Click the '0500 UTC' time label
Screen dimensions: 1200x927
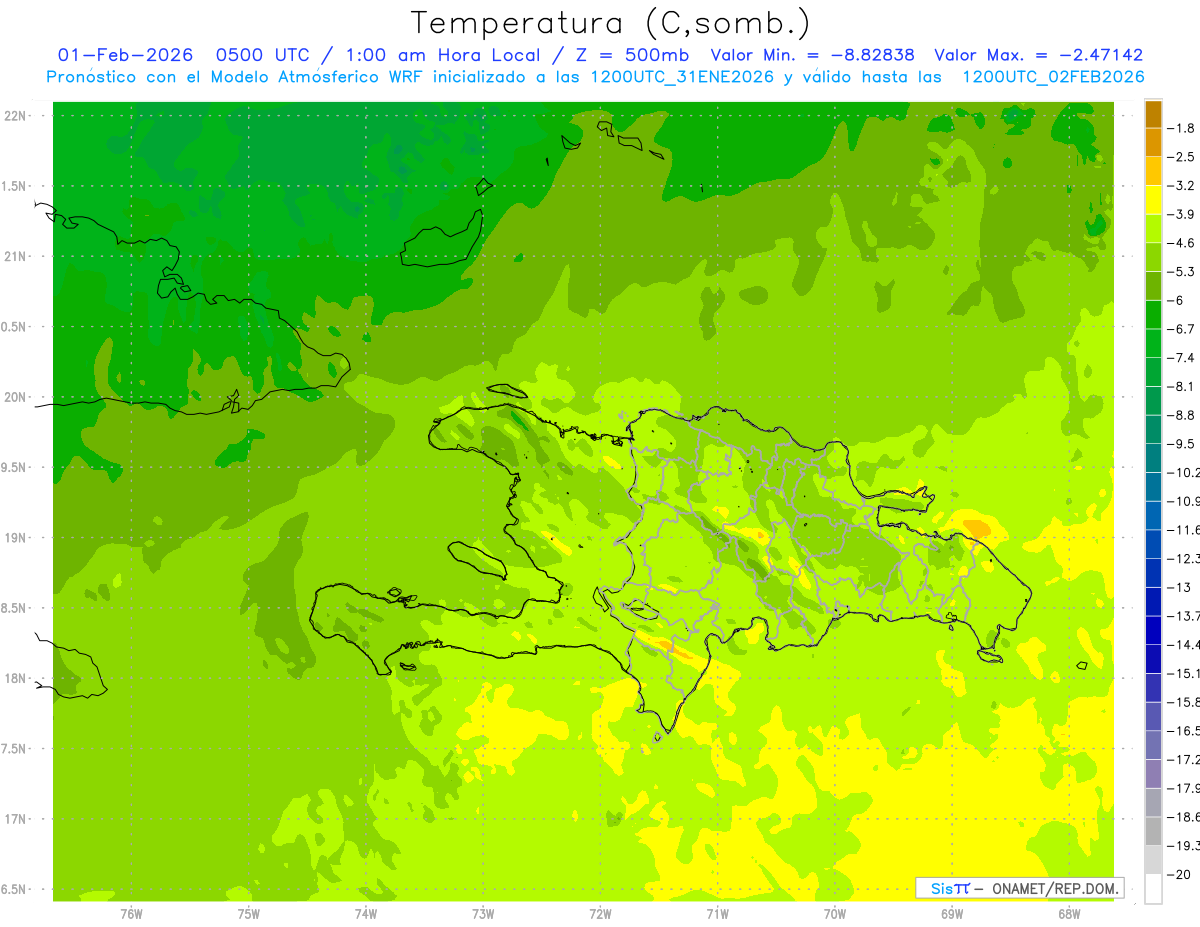[263, 56]
